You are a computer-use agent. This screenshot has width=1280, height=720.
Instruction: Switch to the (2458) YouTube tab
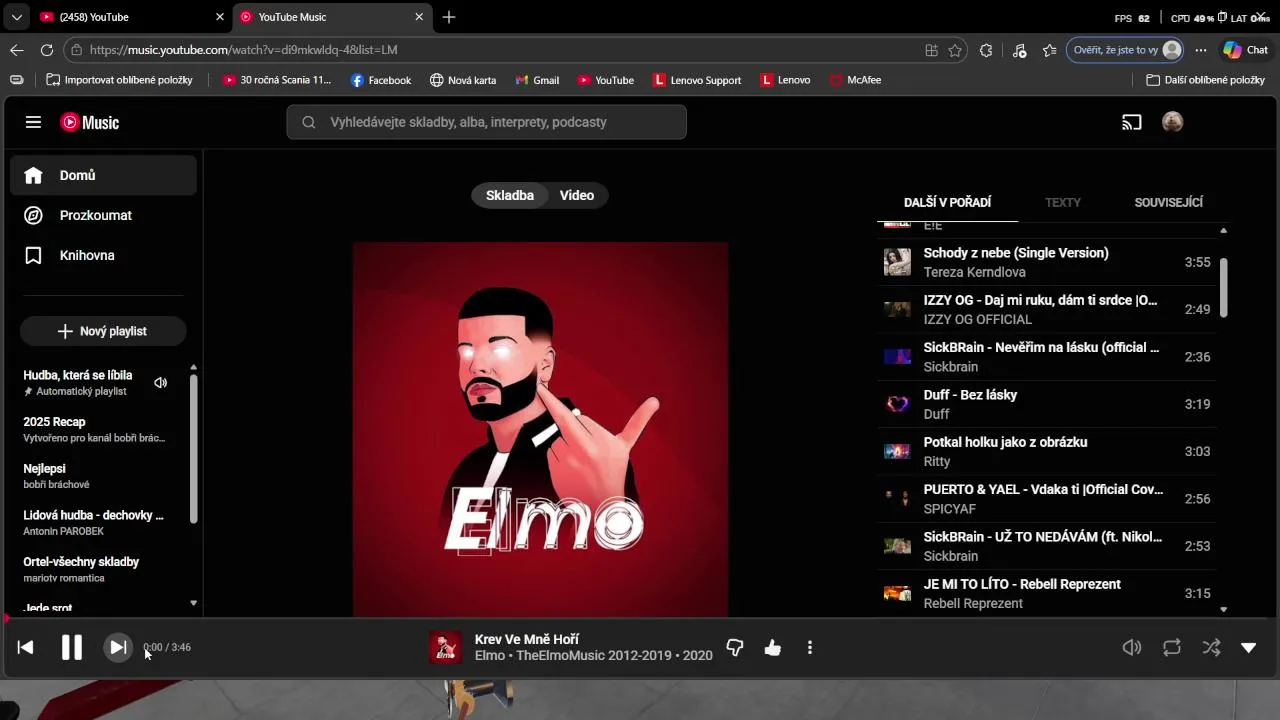coord(132,17)
